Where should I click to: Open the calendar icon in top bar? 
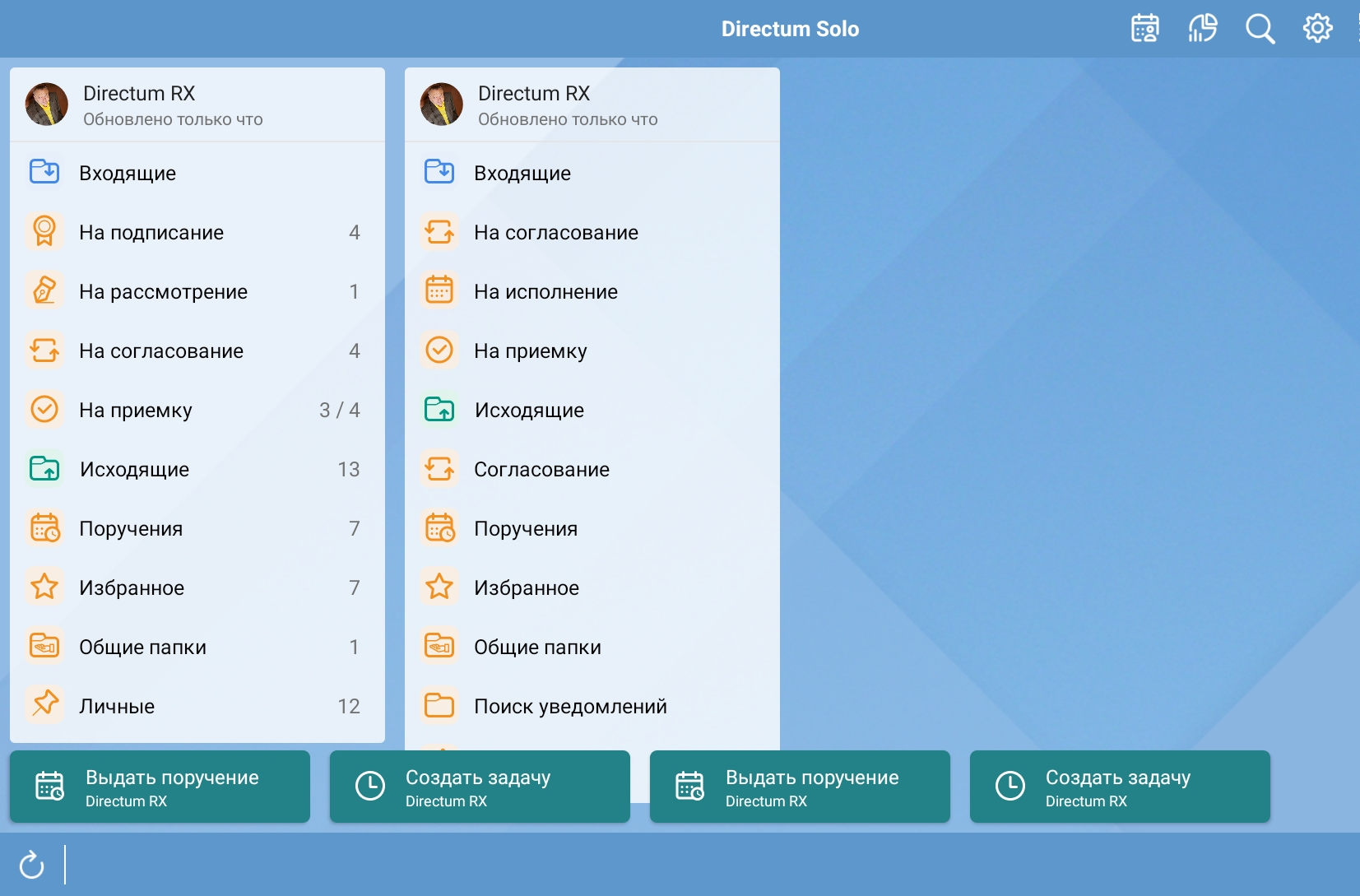(1144, 29)
